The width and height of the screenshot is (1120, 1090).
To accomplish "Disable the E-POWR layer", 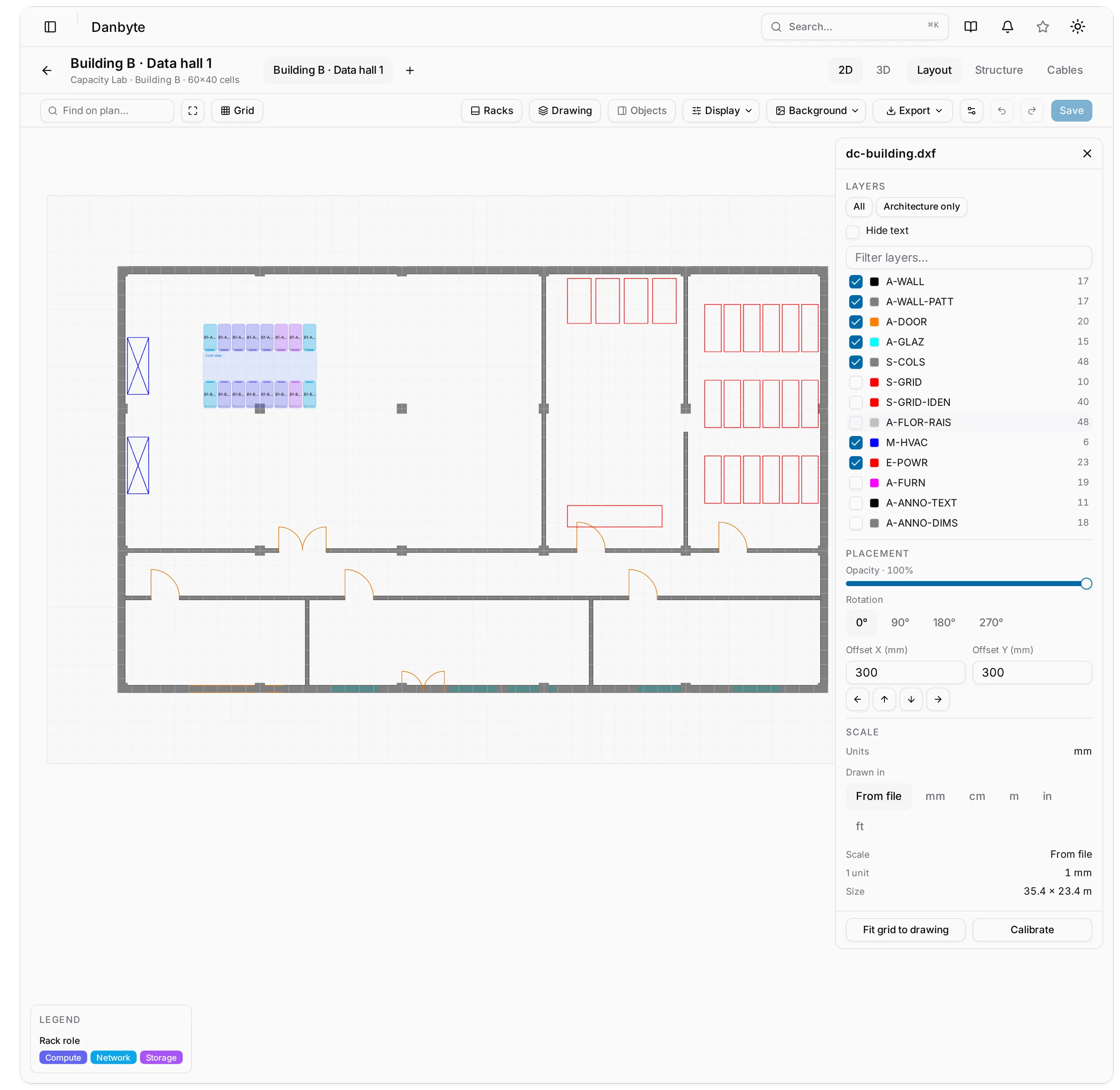I will pyautogui.click(x=856, y=463).
